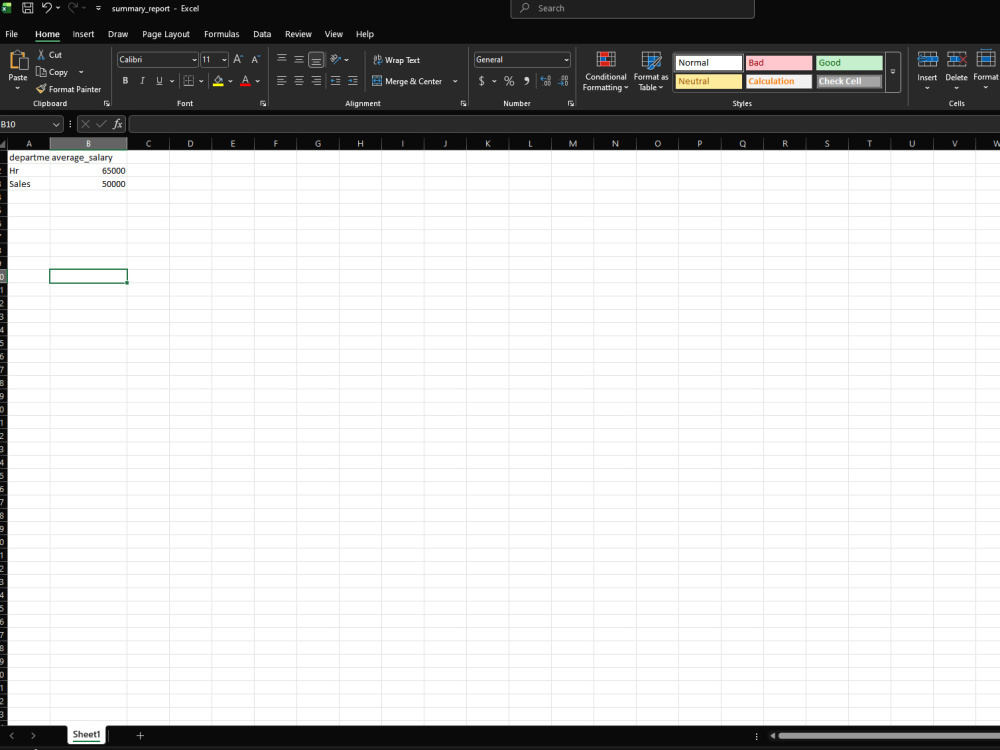The width and height of the screenshot is (1000, 750).
Task: Increase font size with larger A icon
Action: tap(238, 59)
